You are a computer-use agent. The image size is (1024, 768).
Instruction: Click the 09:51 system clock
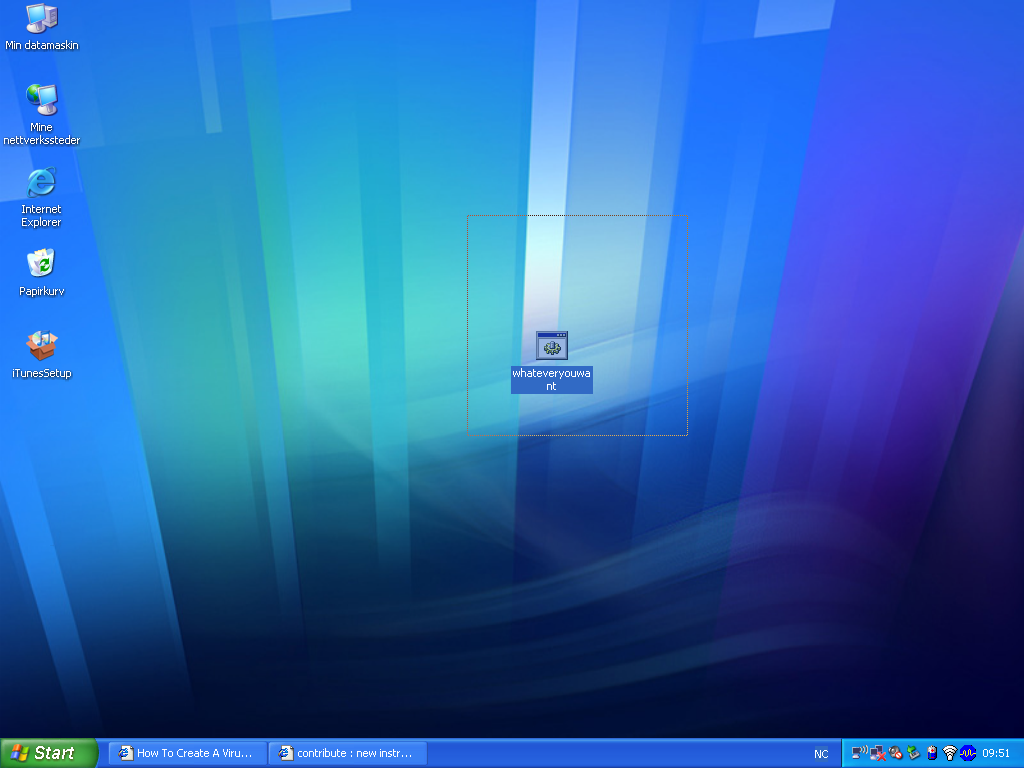[996, 753]
